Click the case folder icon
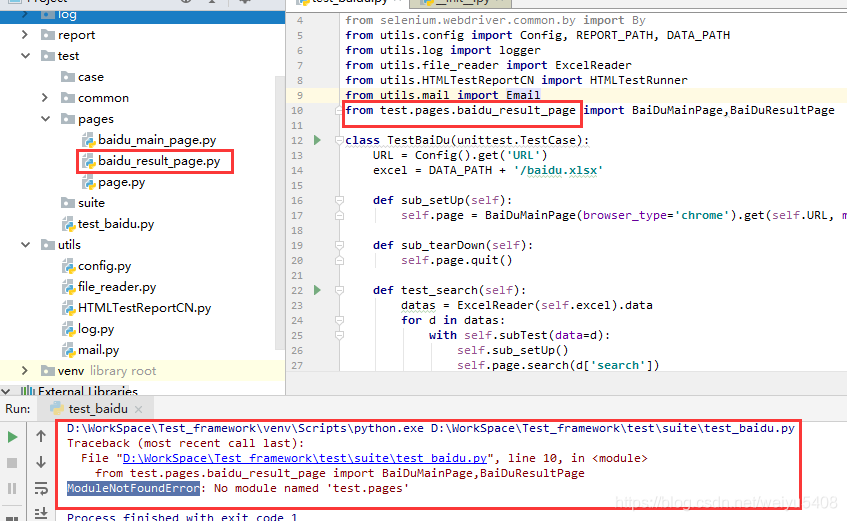Image resolution: width=847 pixels, height=521 pixels. click(x=68, y=77)
